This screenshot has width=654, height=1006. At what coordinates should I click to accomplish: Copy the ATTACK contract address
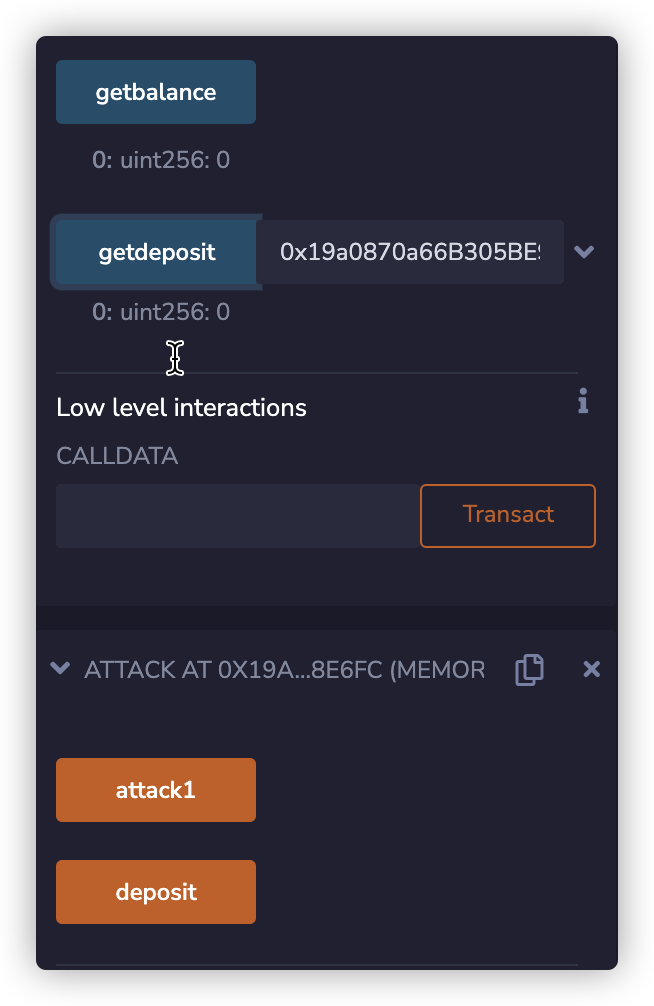point(529,670)
